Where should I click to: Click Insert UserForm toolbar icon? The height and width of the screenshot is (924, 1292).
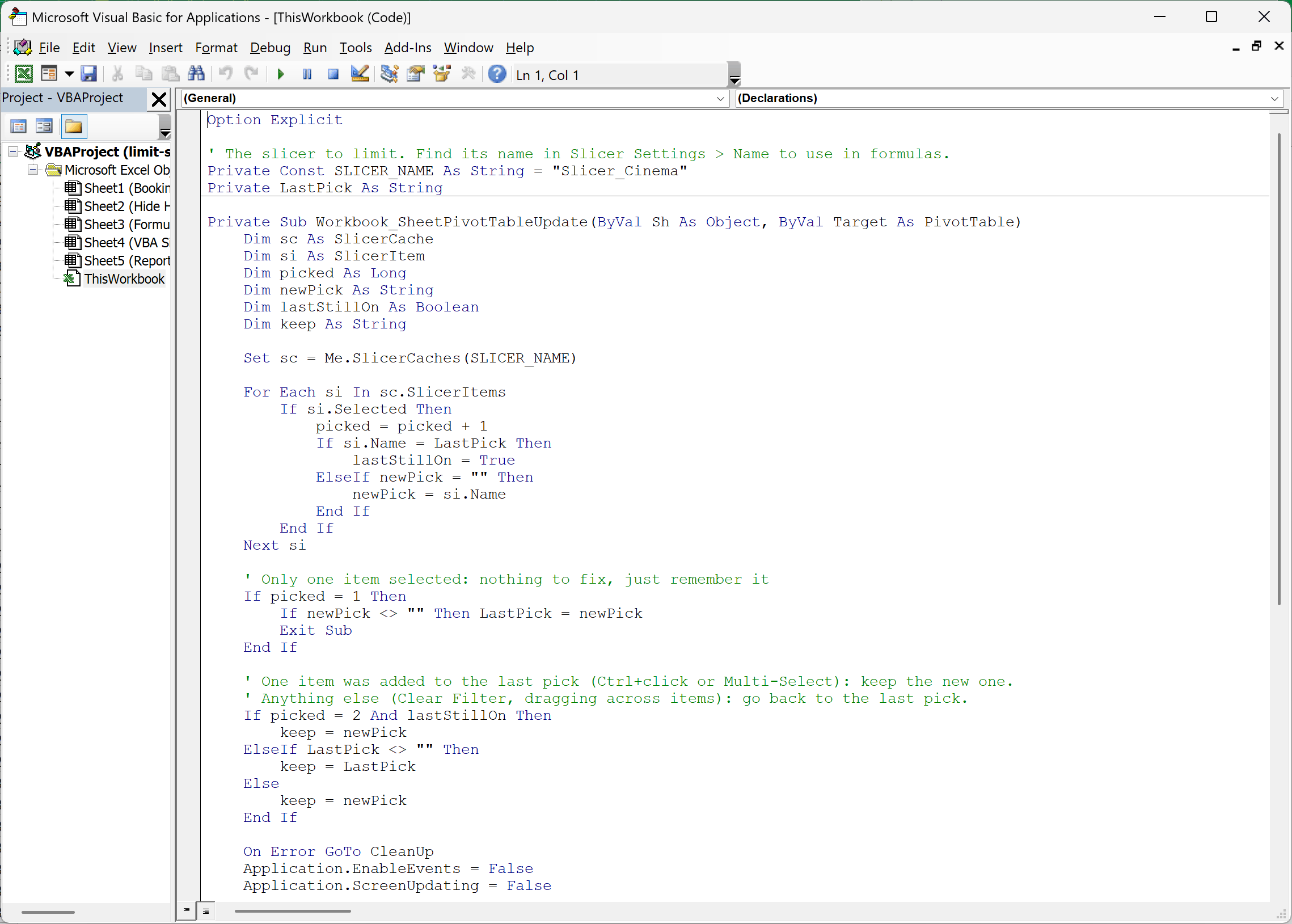point(49,74)
